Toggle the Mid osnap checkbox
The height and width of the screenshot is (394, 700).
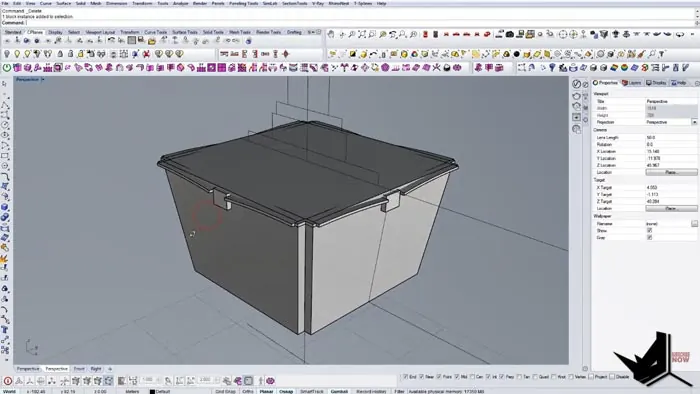(x=457, y=377)
